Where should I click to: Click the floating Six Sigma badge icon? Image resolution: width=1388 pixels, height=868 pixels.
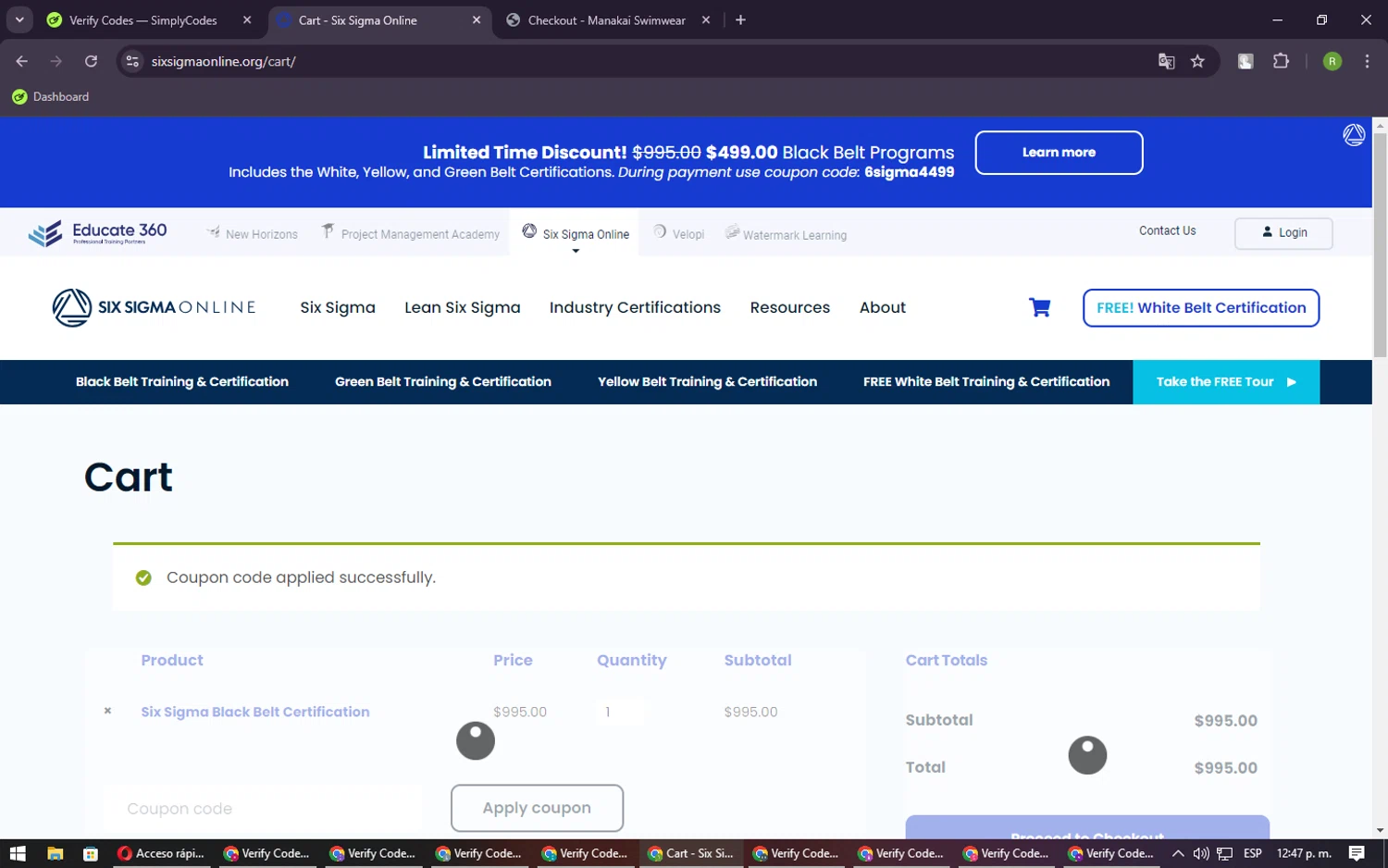(x=1354, y=135)
